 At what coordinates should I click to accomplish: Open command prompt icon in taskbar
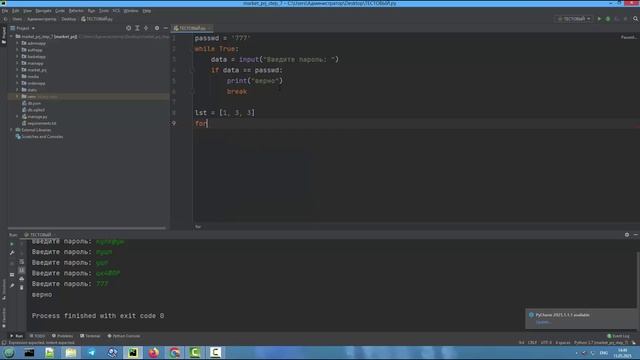tap(29, 353)
